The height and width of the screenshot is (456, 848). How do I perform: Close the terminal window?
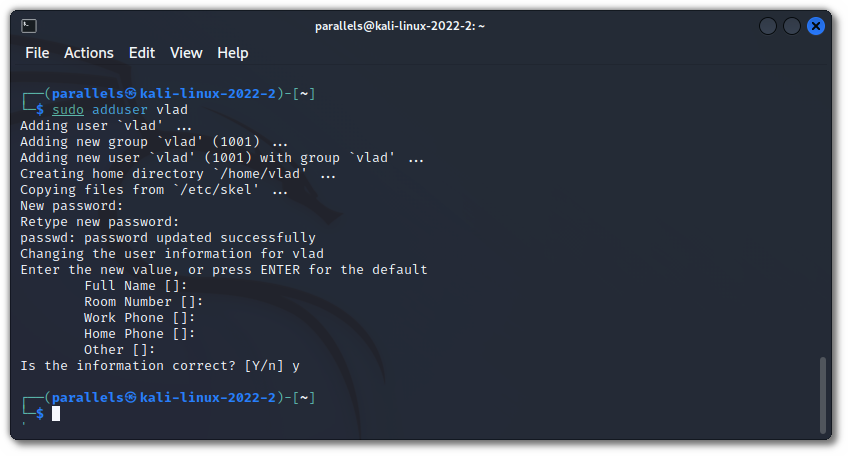[815, 26]
